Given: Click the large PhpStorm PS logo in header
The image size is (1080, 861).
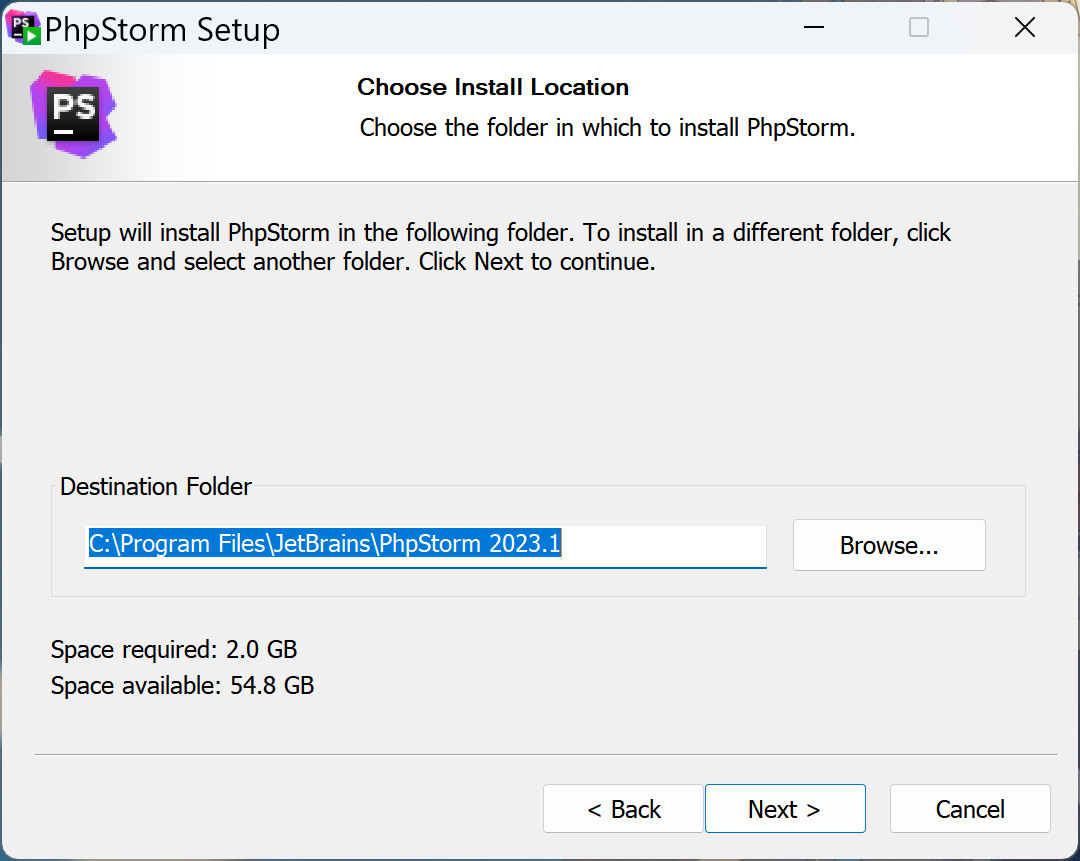Looking at the screenshot, I should point(75,113).
